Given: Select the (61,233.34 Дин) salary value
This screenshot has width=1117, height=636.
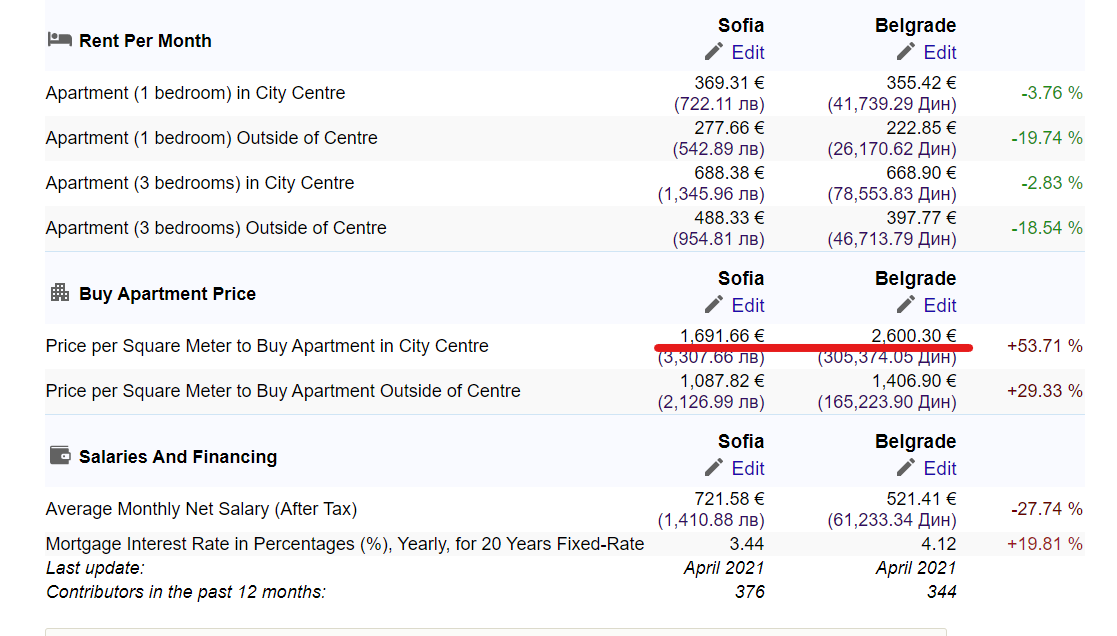Looking at the screenshot, I should coord(892,520).
